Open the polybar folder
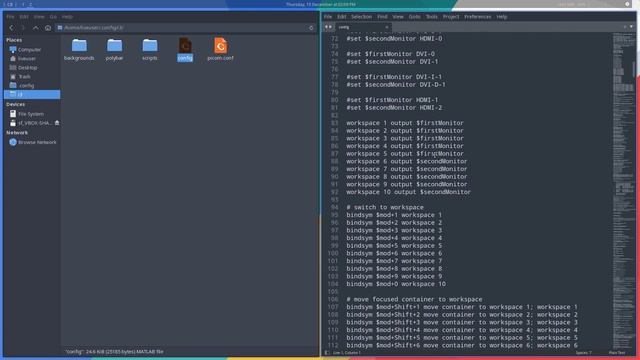 [114, 50]
